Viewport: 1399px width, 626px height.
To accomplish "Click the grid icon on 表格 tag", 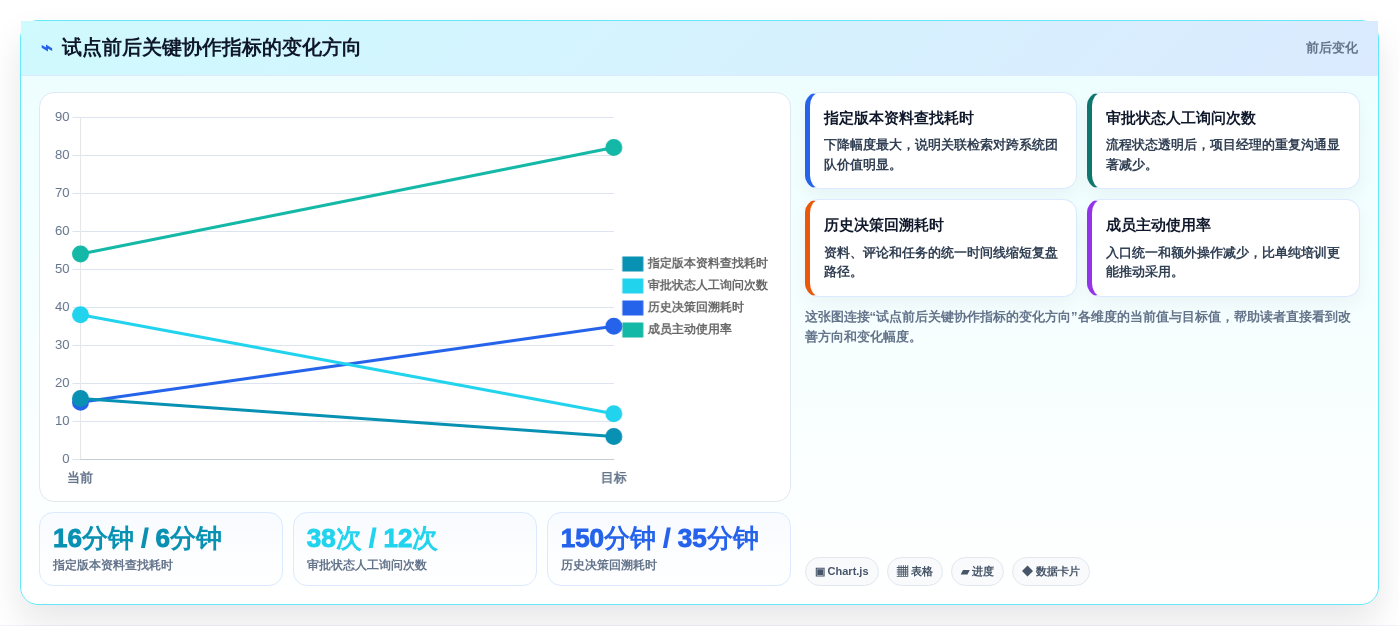I will click(x=902, y=572).
